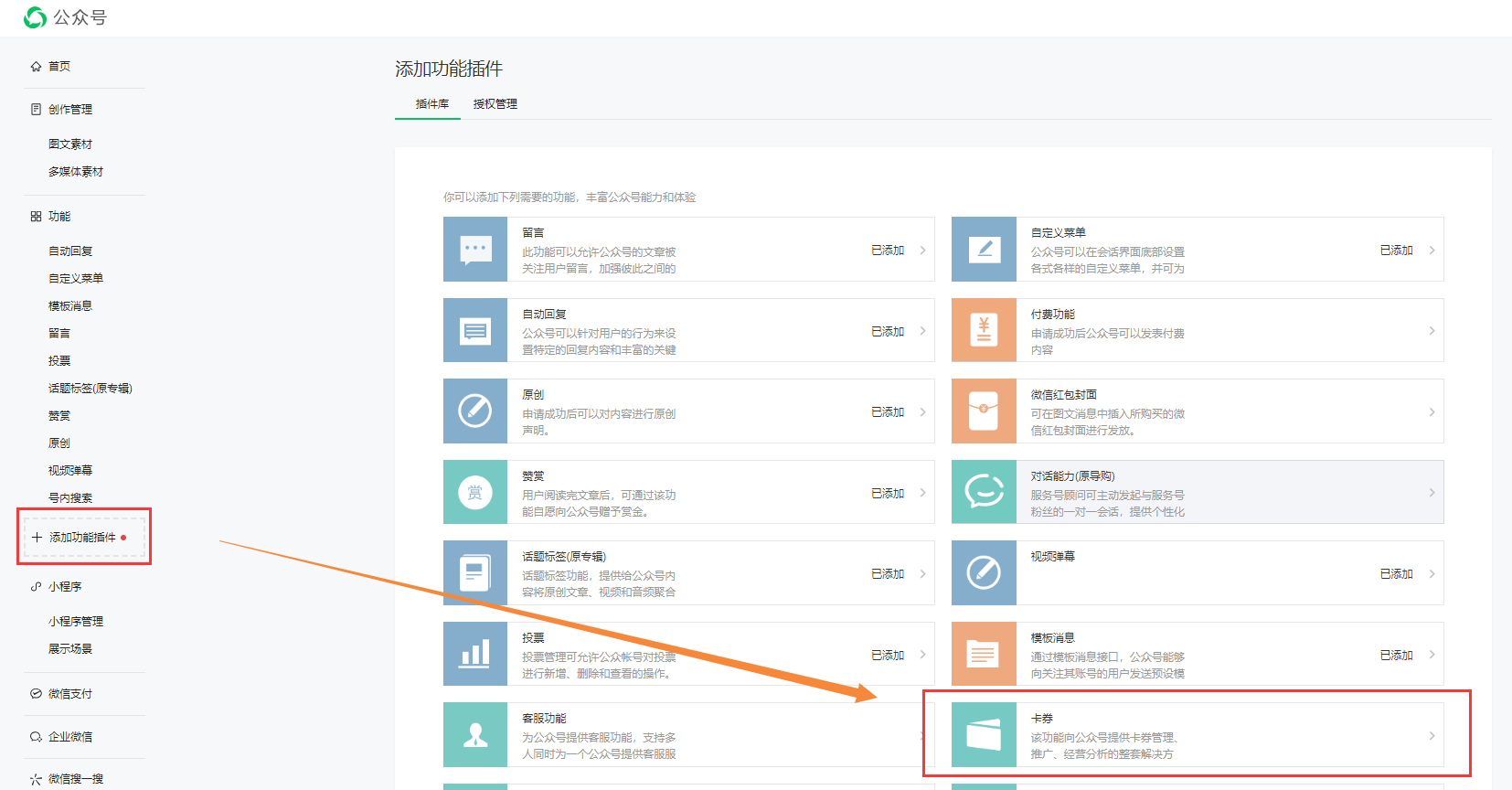The height and width of the screenshot is (790, 1512).
Task: Switch to the 授权管理 tab
Action: (495, 104)
